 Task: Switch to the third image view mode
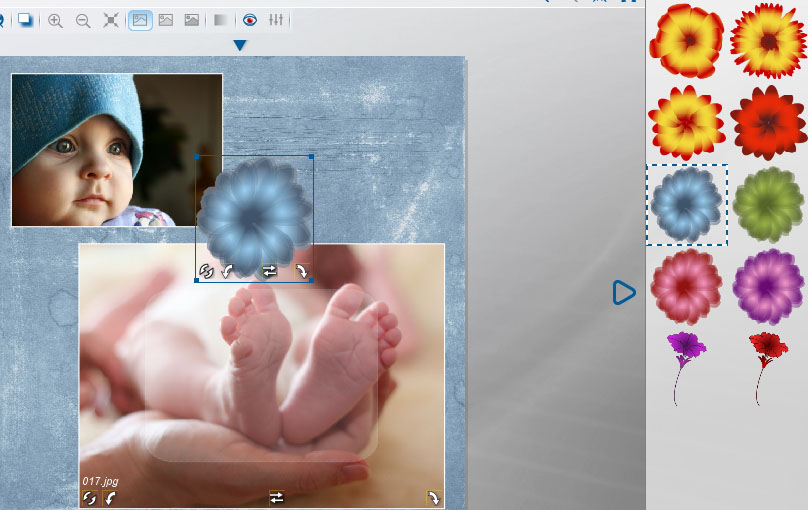pos(192,20)
